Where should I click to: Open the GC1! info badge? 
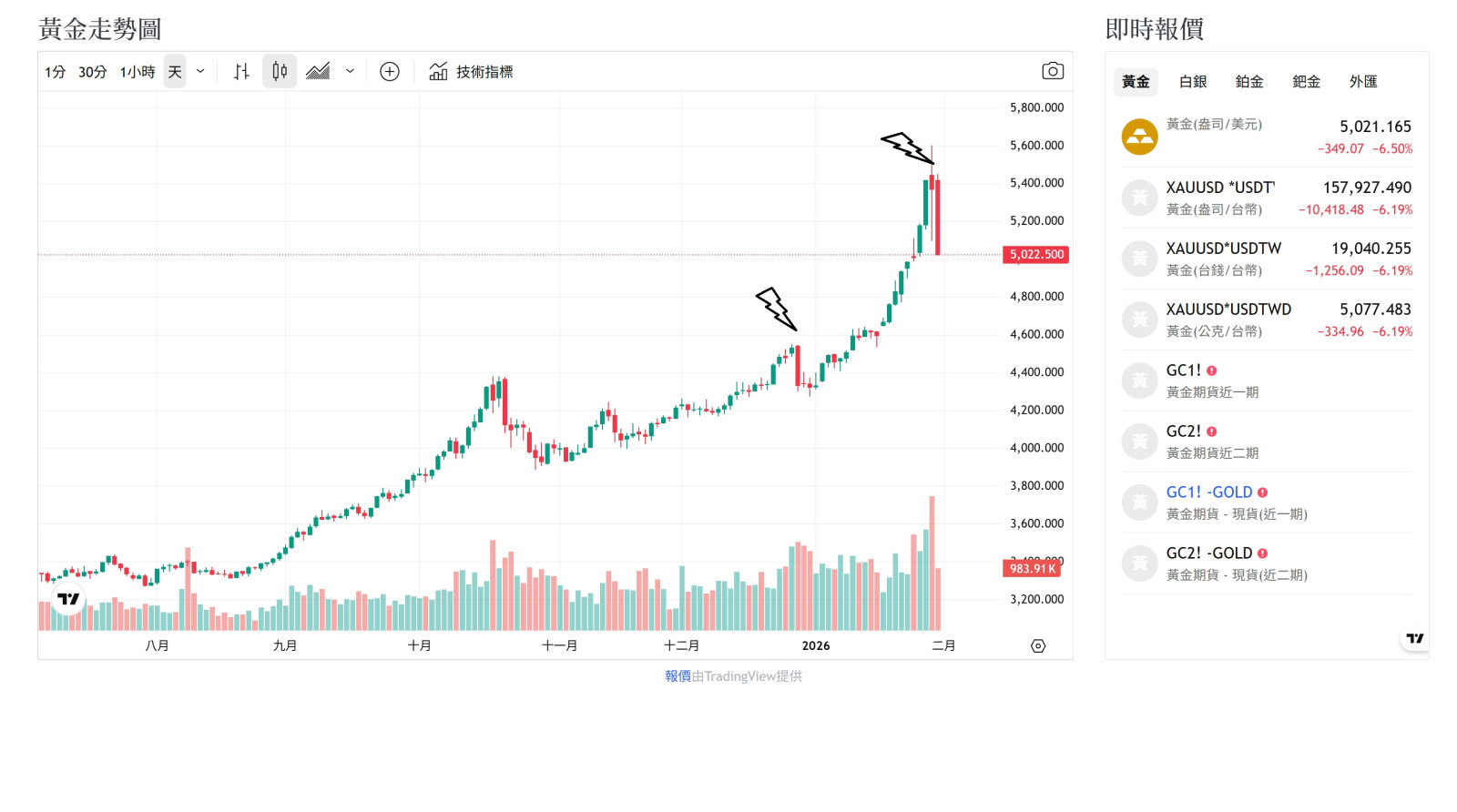tap(1213, 370)
